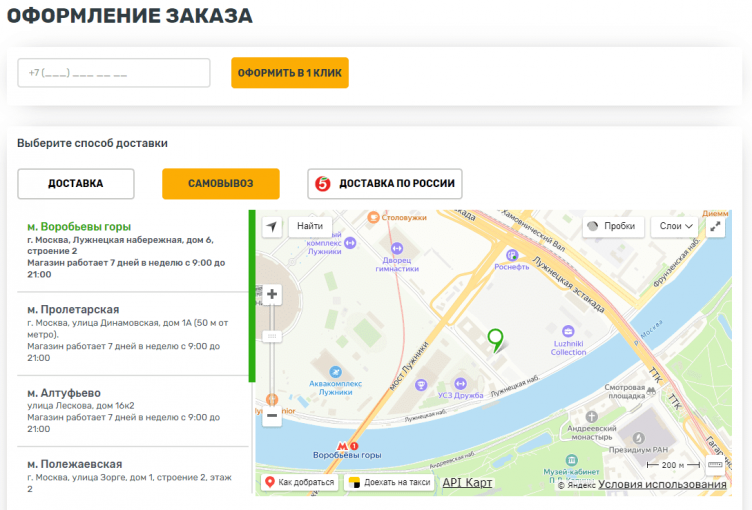Viewport: 752px width, 510px height.
Task: Click the улица Лескова, дом 16к2 address
Action: pyautogui.click(x=81, y=406)
